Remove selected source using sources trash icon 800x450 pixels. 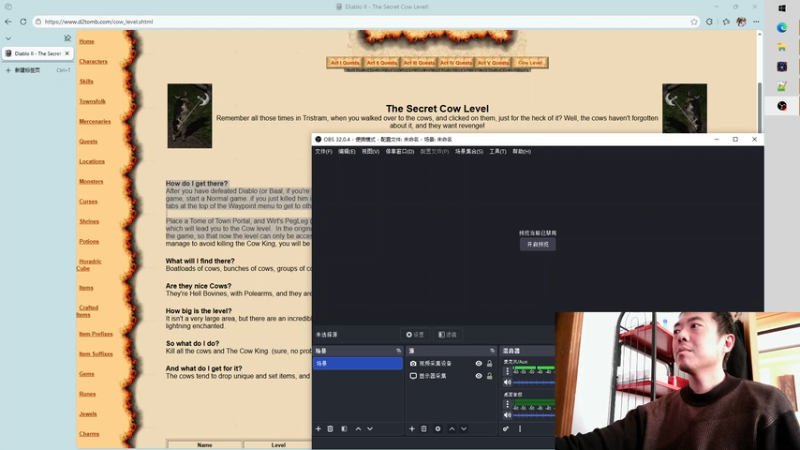tap(423, 429)
